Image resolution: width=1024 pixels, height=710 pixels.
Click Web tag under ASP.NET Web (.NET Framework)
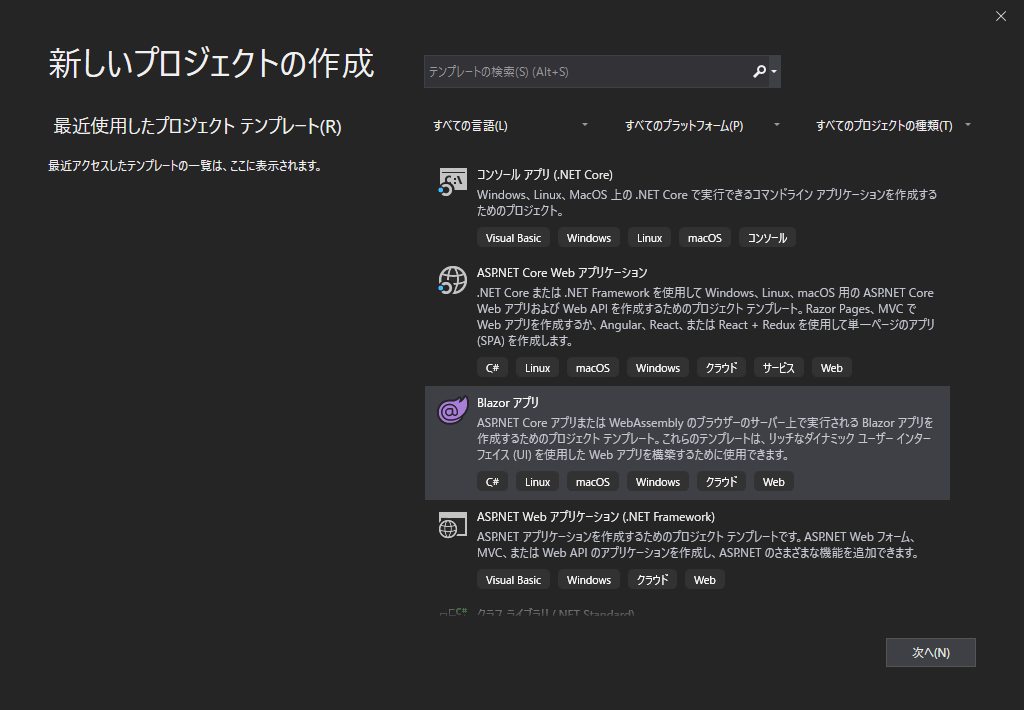tap(705, 579)
